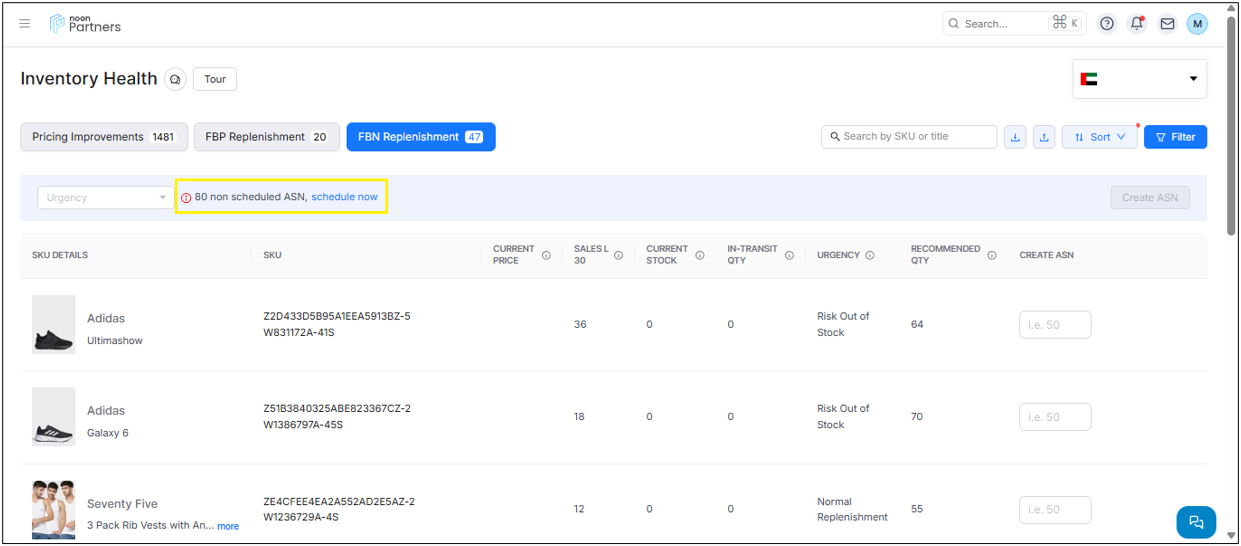Switch to Pricing Improvements tab

pos(103,137)
